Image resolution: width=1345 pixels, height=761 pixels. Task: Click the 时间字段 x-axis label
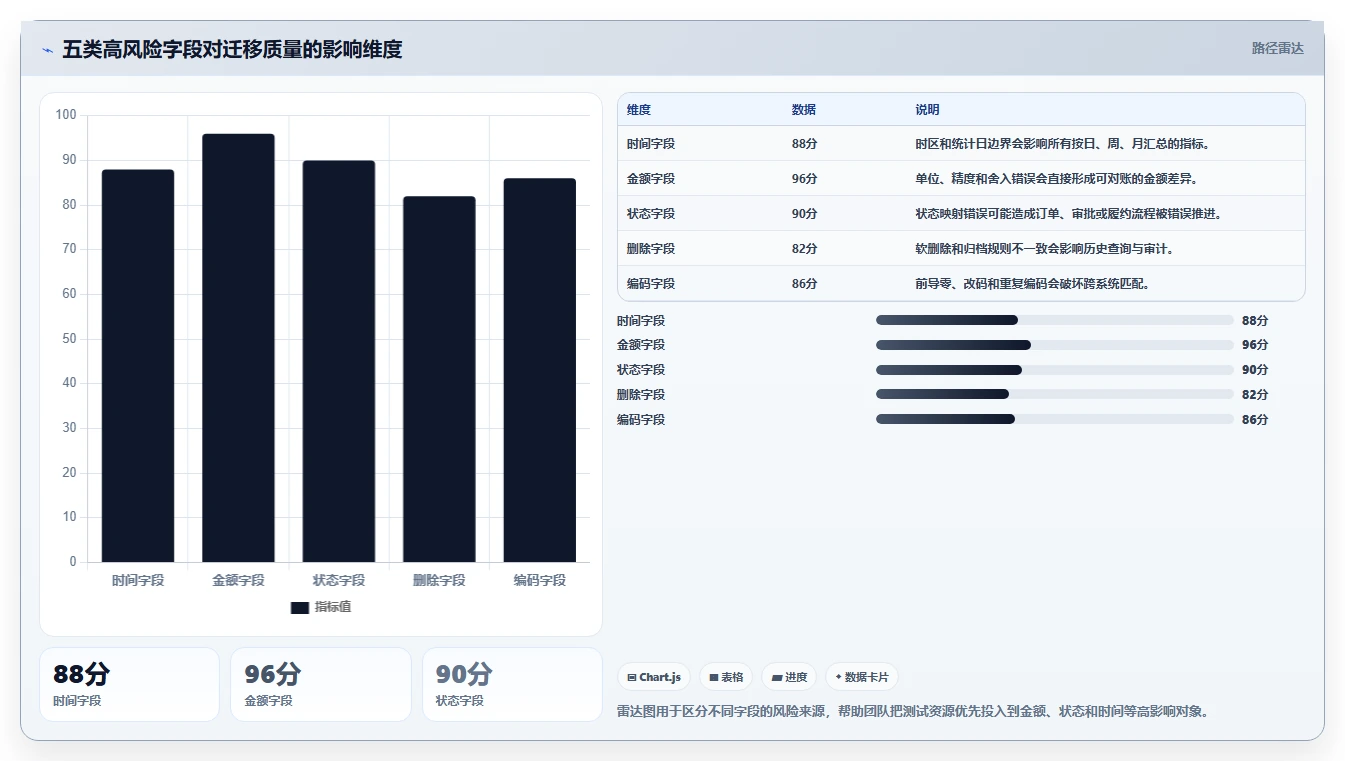[x=138, y=580]
